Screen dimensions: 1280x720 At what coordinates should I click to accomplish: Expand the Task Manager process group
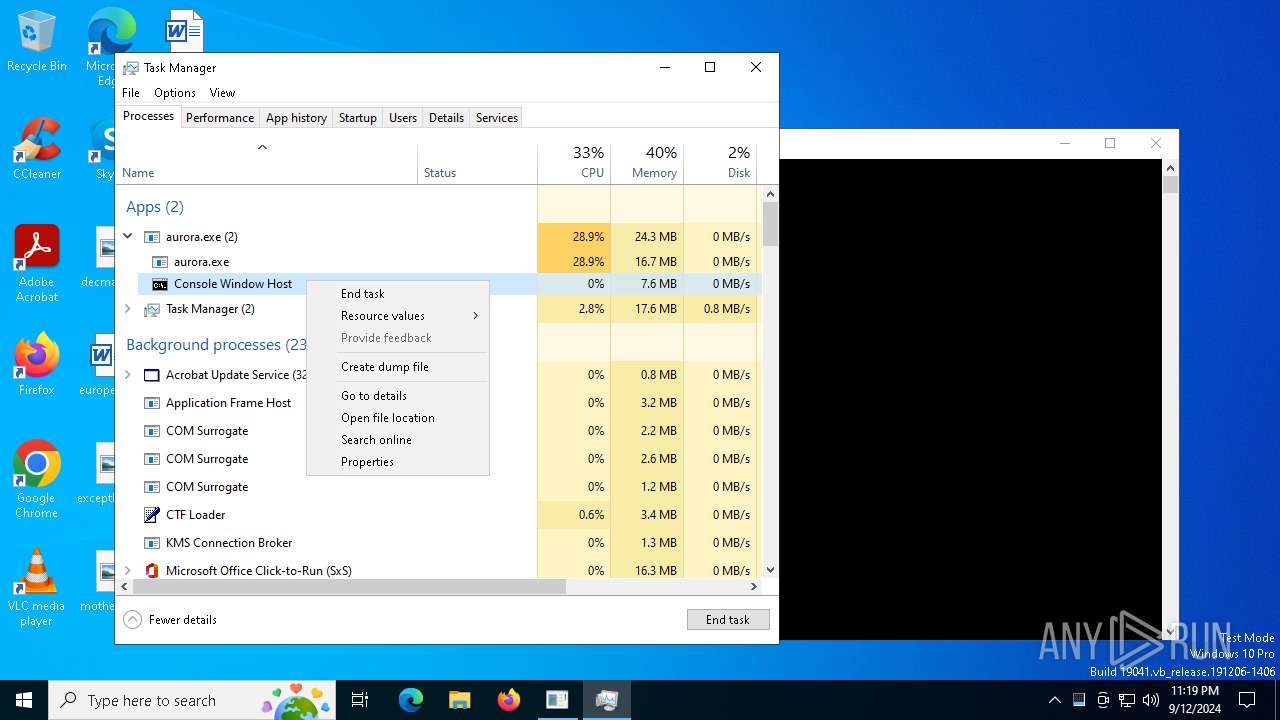128,309
